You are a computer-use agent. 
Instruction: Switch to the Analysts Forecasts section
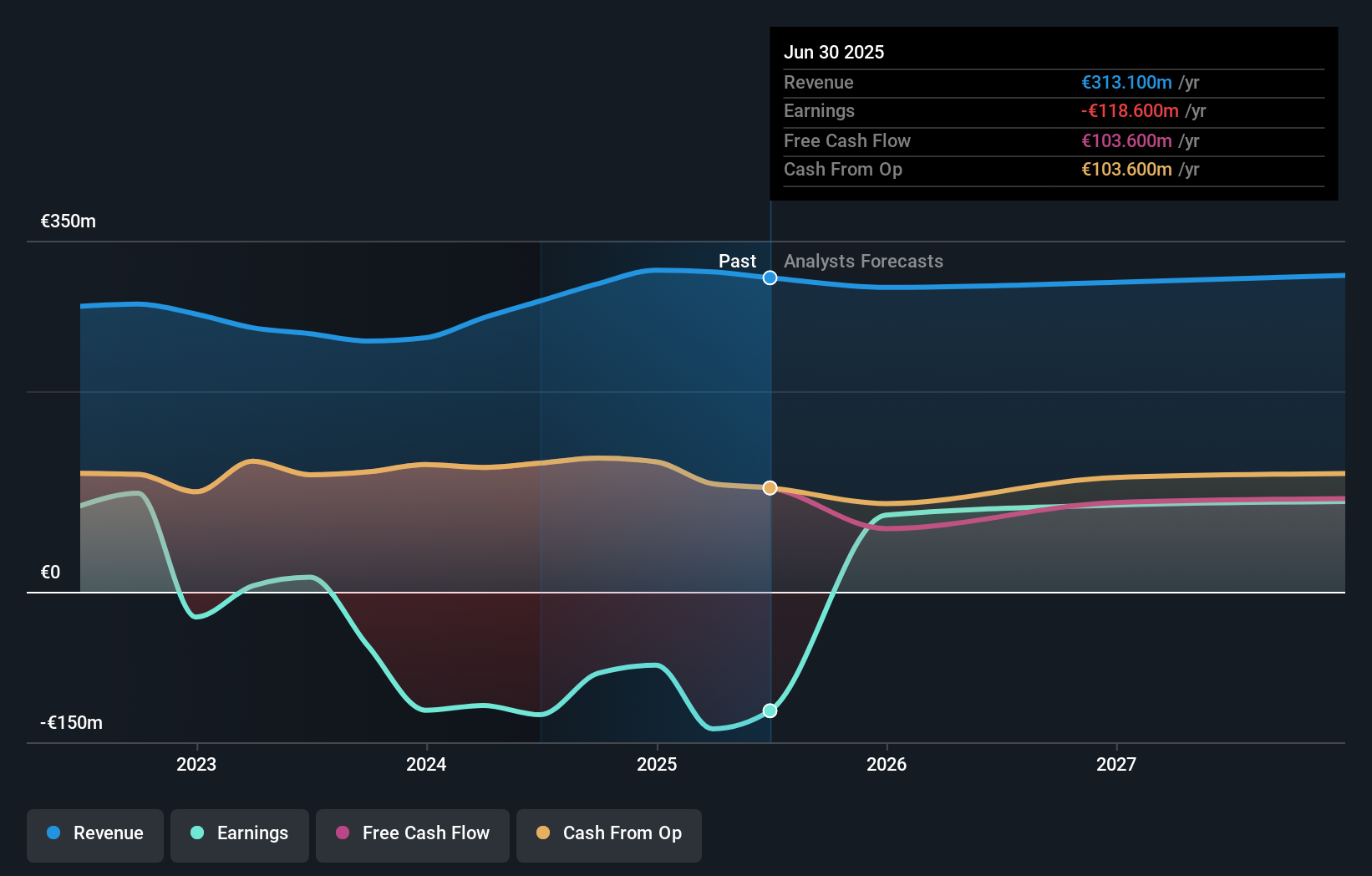click(x=863, y=261)
